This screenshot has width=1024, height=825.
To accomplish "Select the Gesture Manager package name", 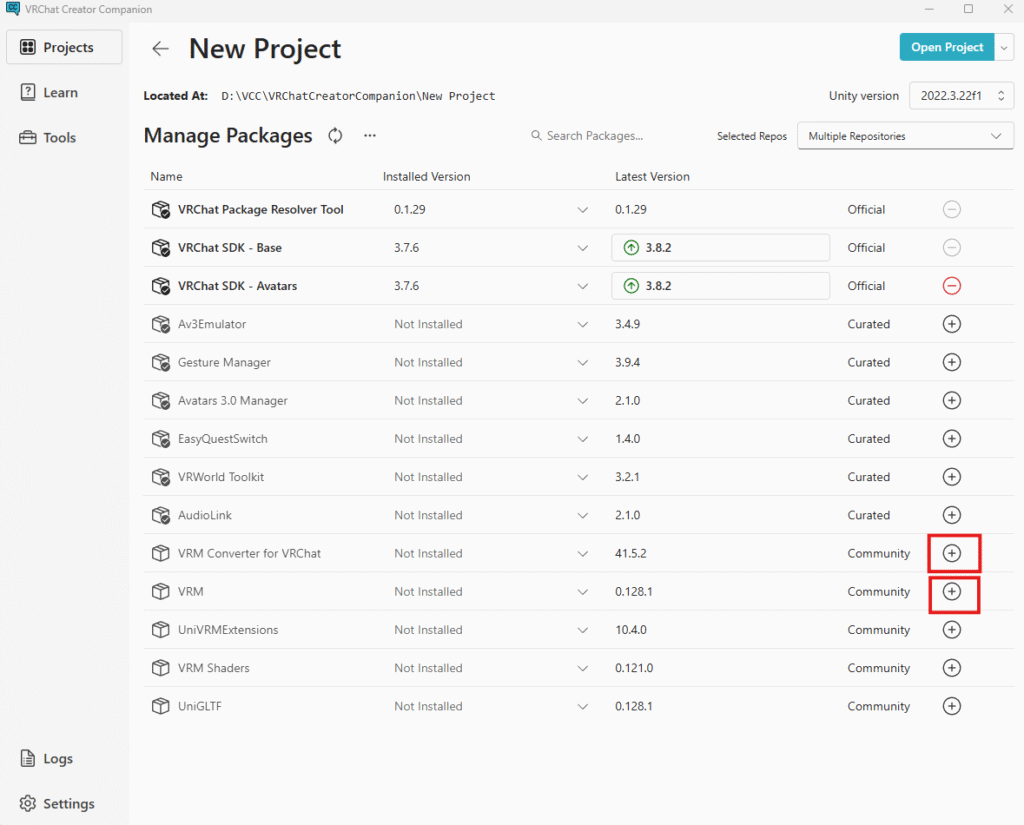I will [x=224, y=363].
